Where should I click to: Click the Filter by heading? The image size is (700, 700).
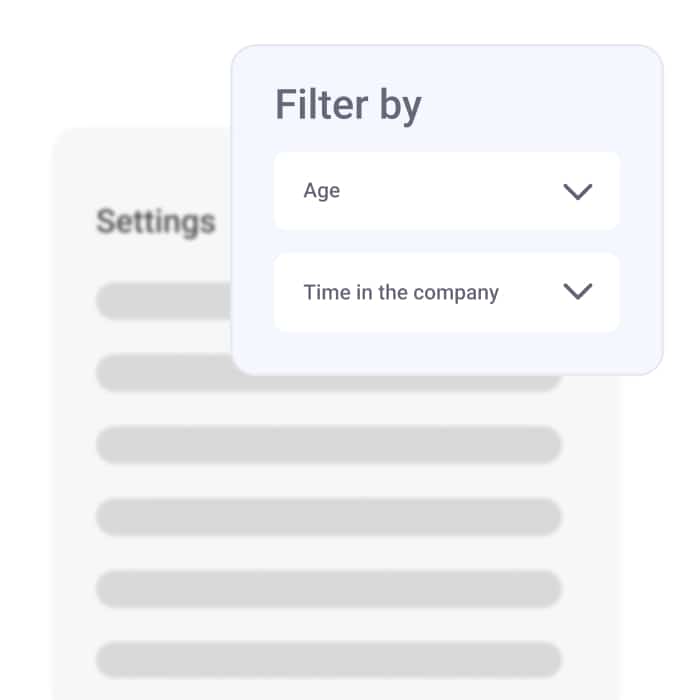(348, 106)
